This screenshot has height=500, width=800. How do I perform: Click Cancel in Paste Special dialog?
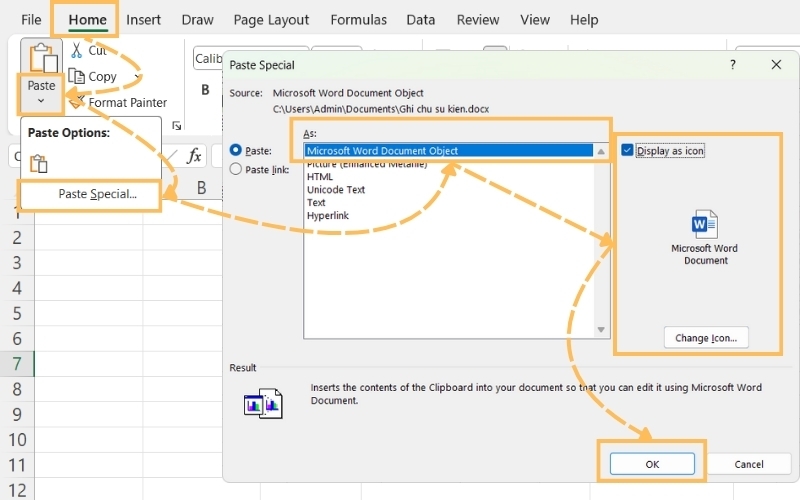(749, 464)
